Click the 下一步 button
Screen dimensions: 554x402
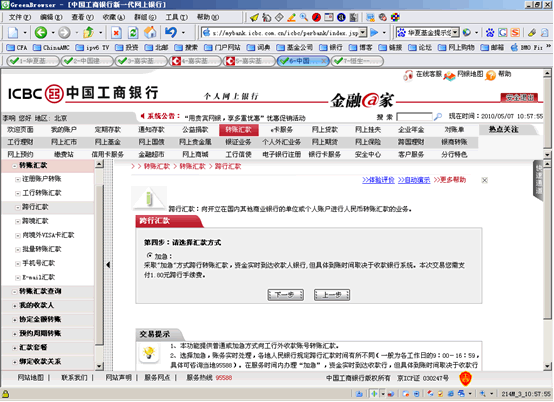click(285, 295)
